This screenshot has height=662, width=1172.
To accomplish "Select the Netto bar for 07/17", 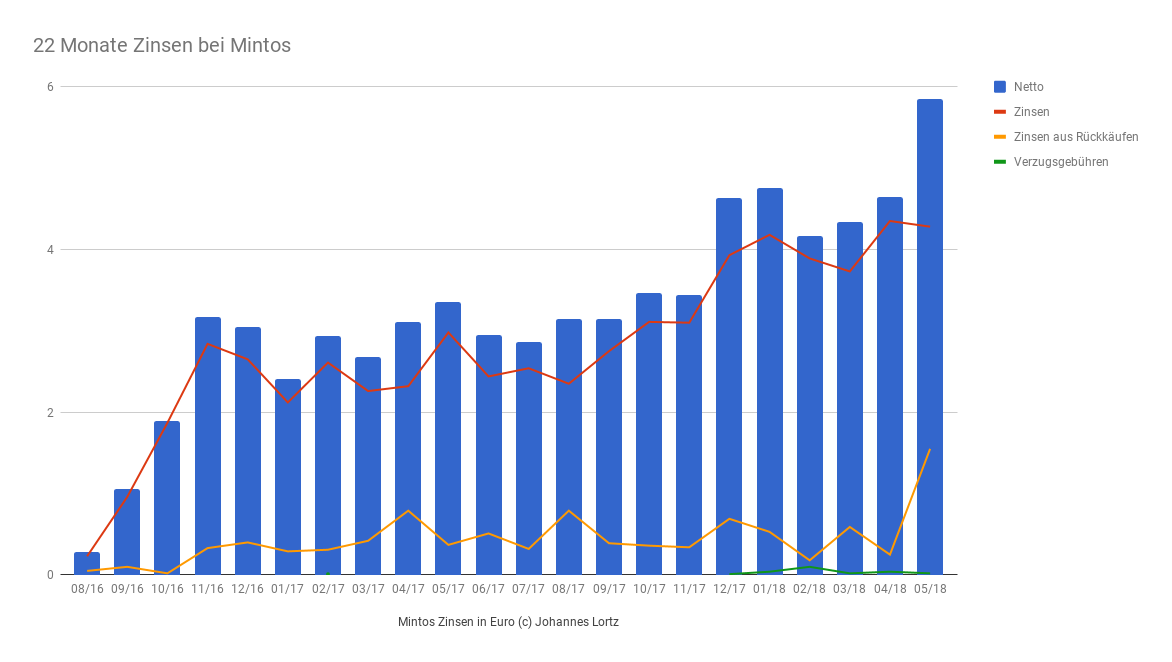I will pos(529,459).
